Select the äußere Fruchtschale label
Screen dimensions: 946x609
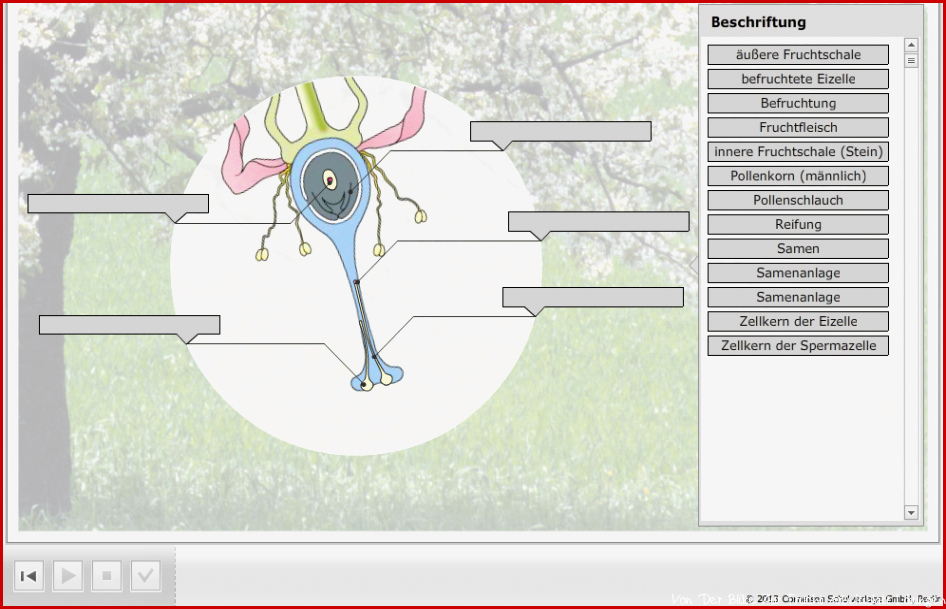click(798, 54)
